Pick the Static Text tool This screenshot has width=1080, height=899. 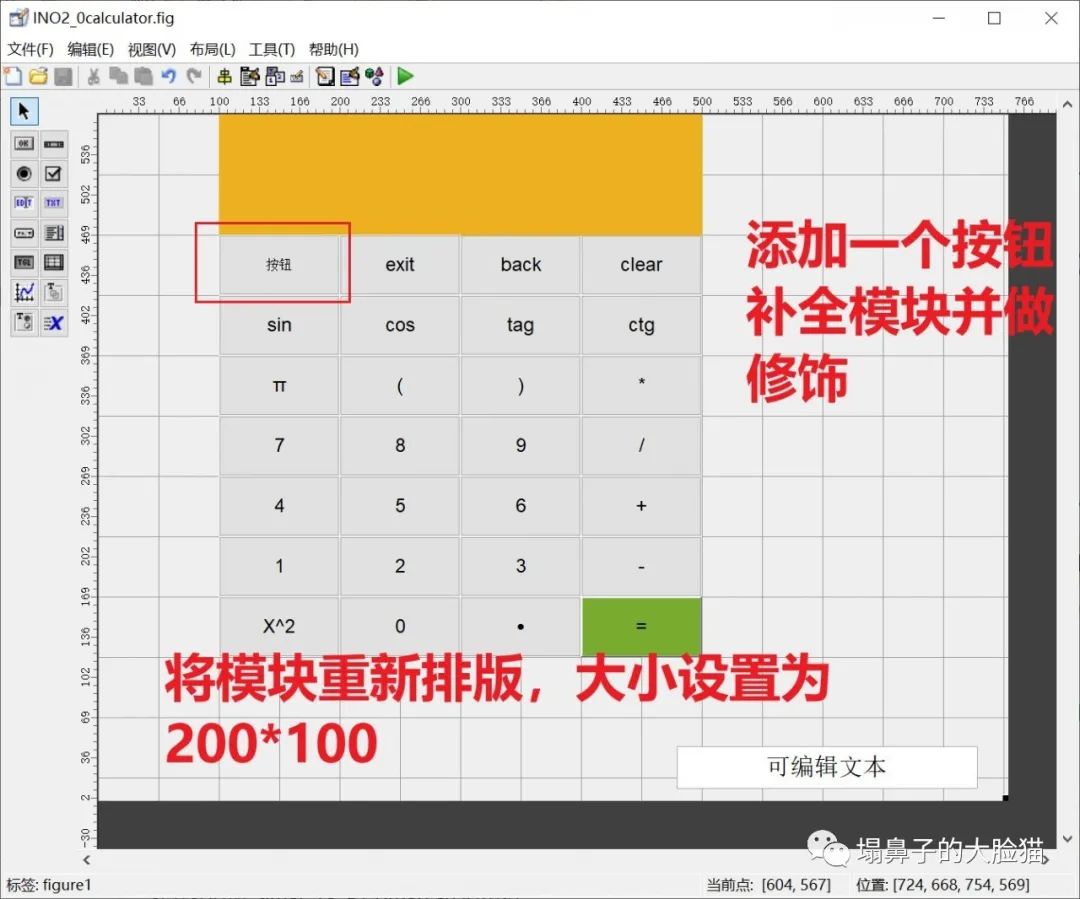coord(53,203)
